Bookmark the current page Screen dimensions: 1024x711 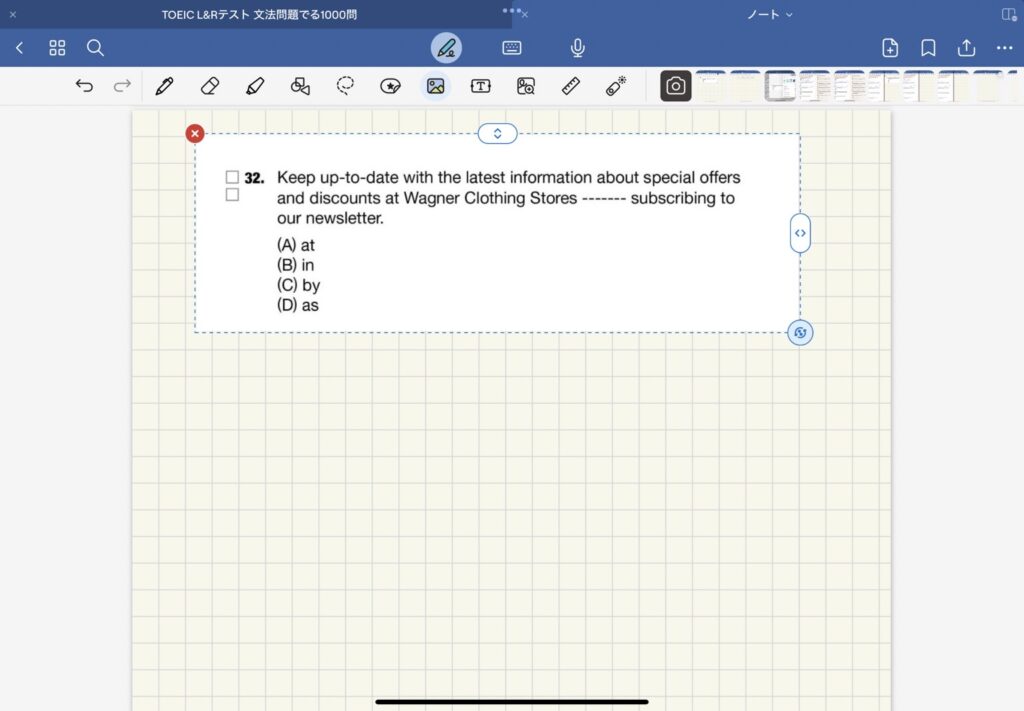pos(928,48)
